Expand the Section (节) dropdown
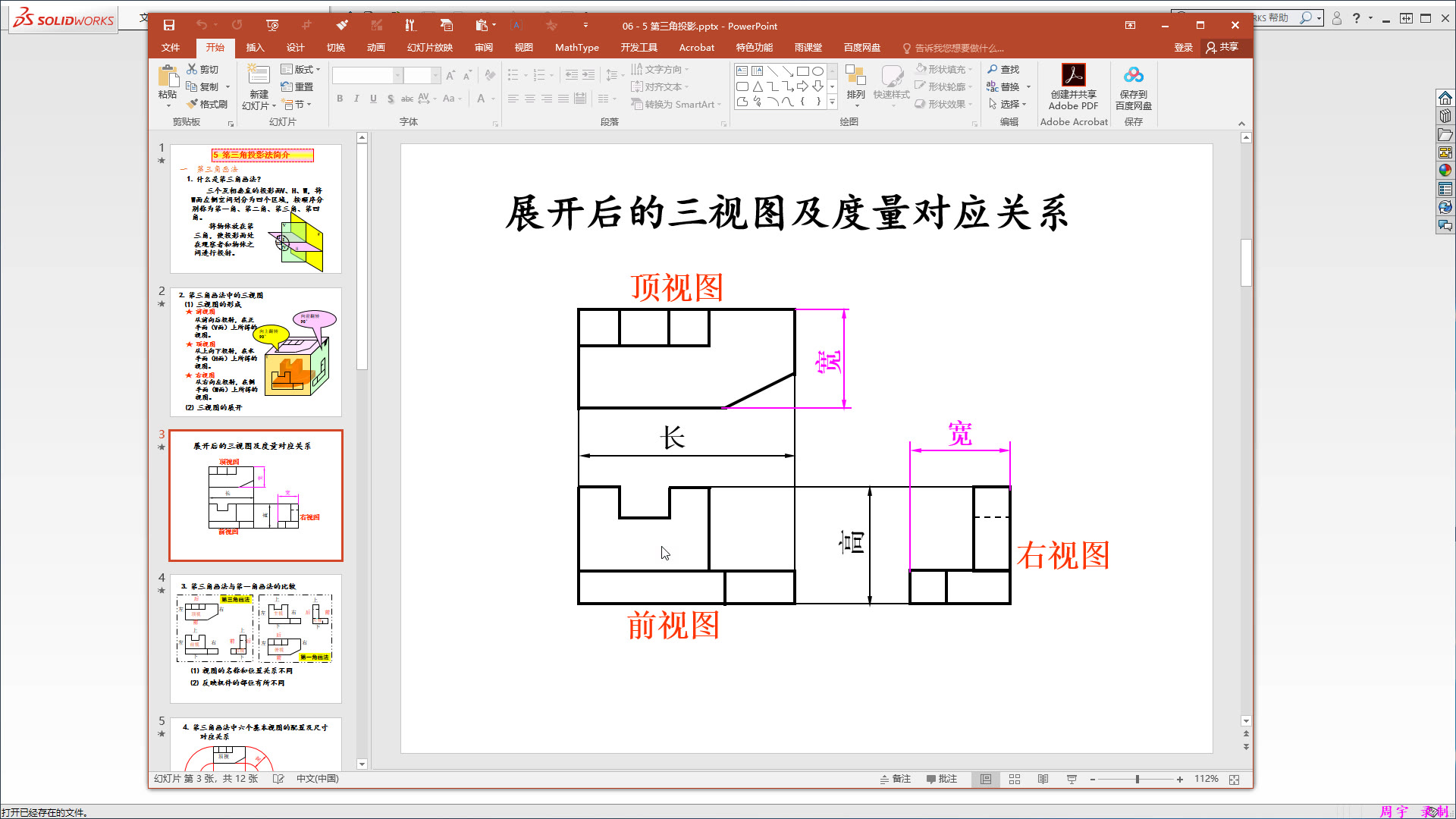This screenshot has width=1456, height=819. click(297, 104)
